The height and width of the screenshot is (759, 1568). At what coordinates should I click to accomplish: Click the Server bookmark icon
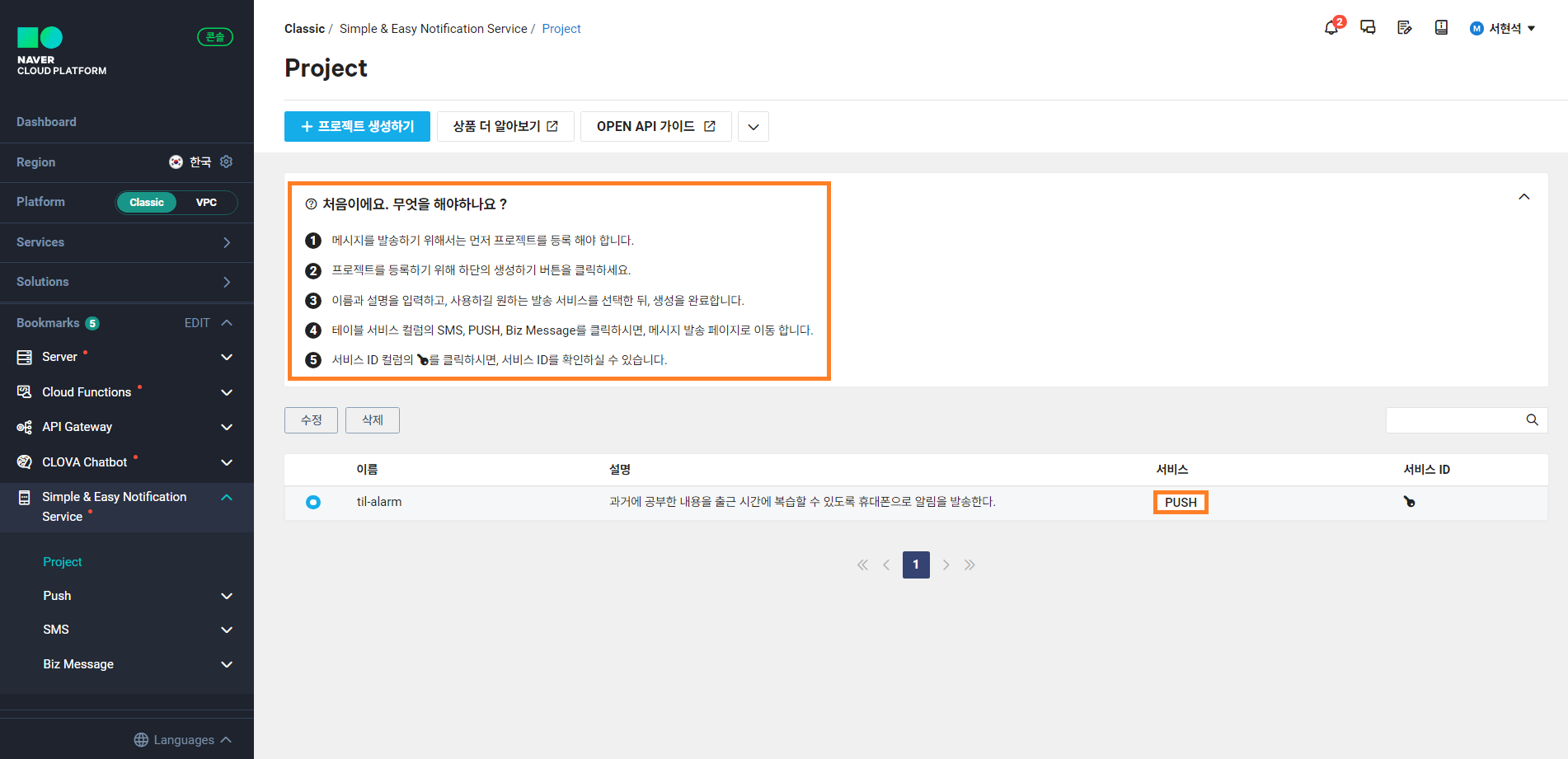[25, 357]
